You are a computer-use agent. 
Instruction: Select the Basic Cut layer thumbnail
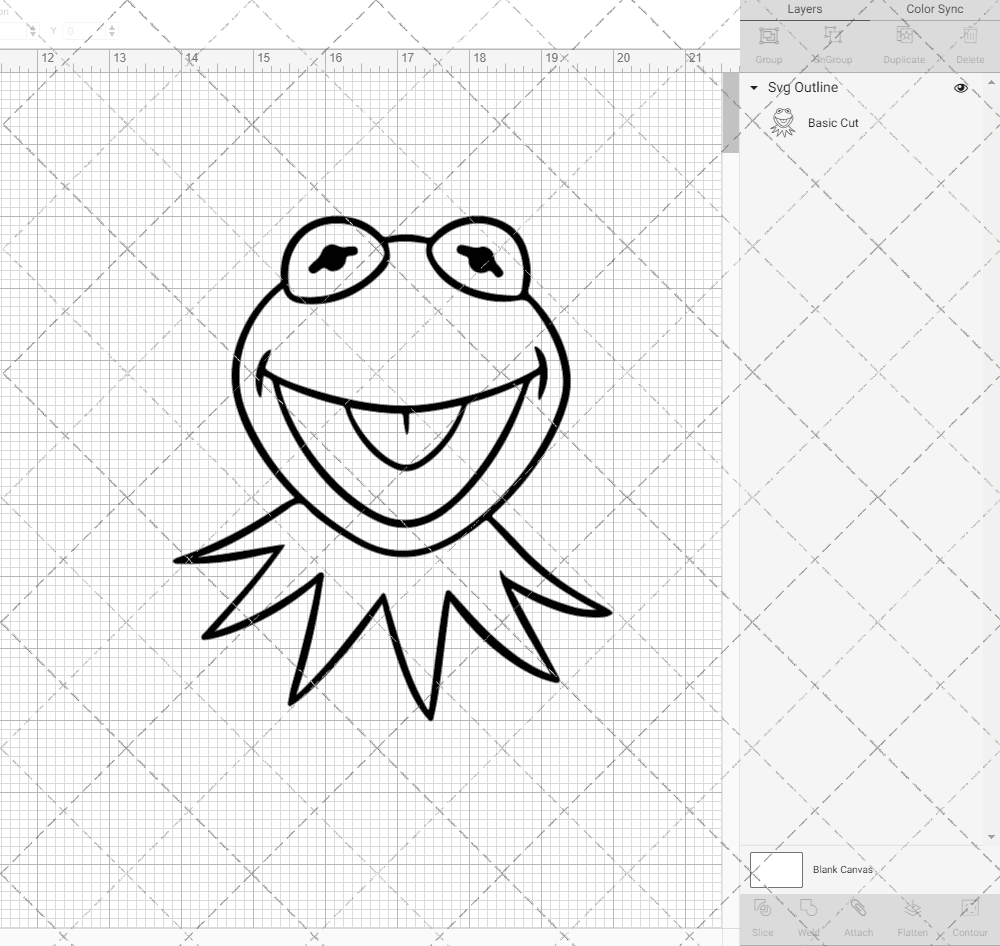(x=783, y=122)
